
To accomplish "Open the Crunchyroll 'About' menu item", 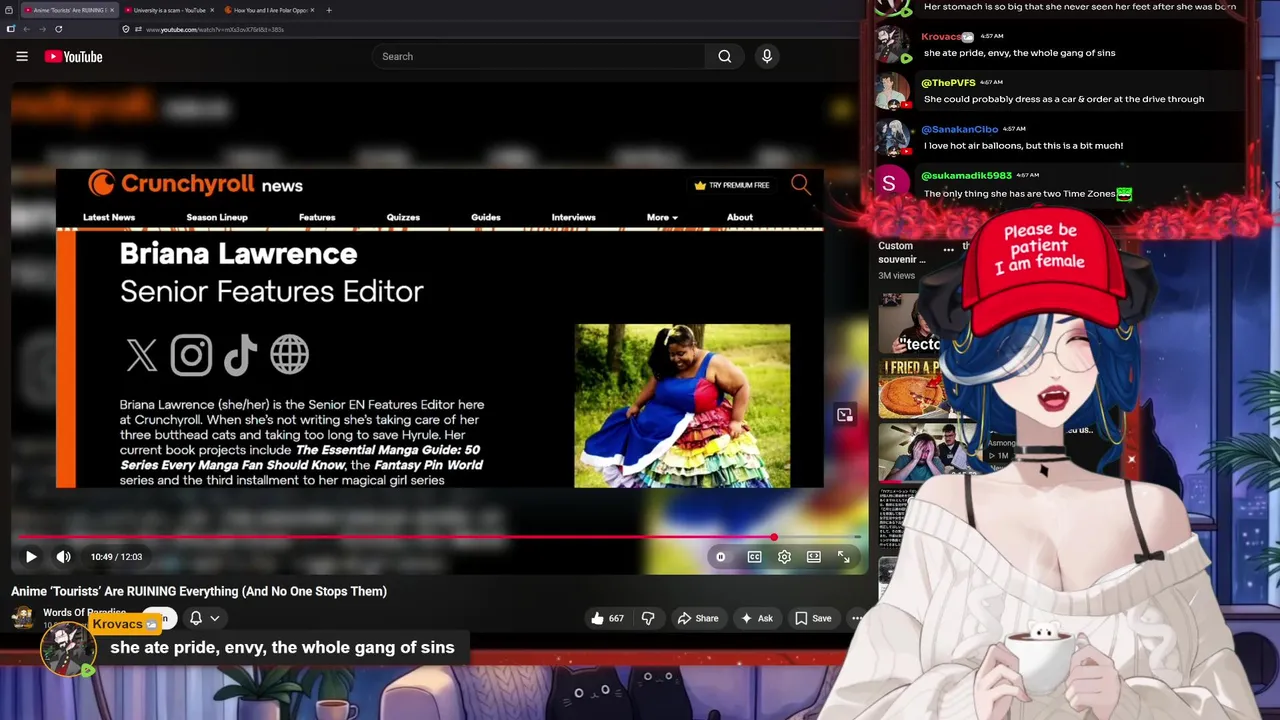I will coord(740,217).
